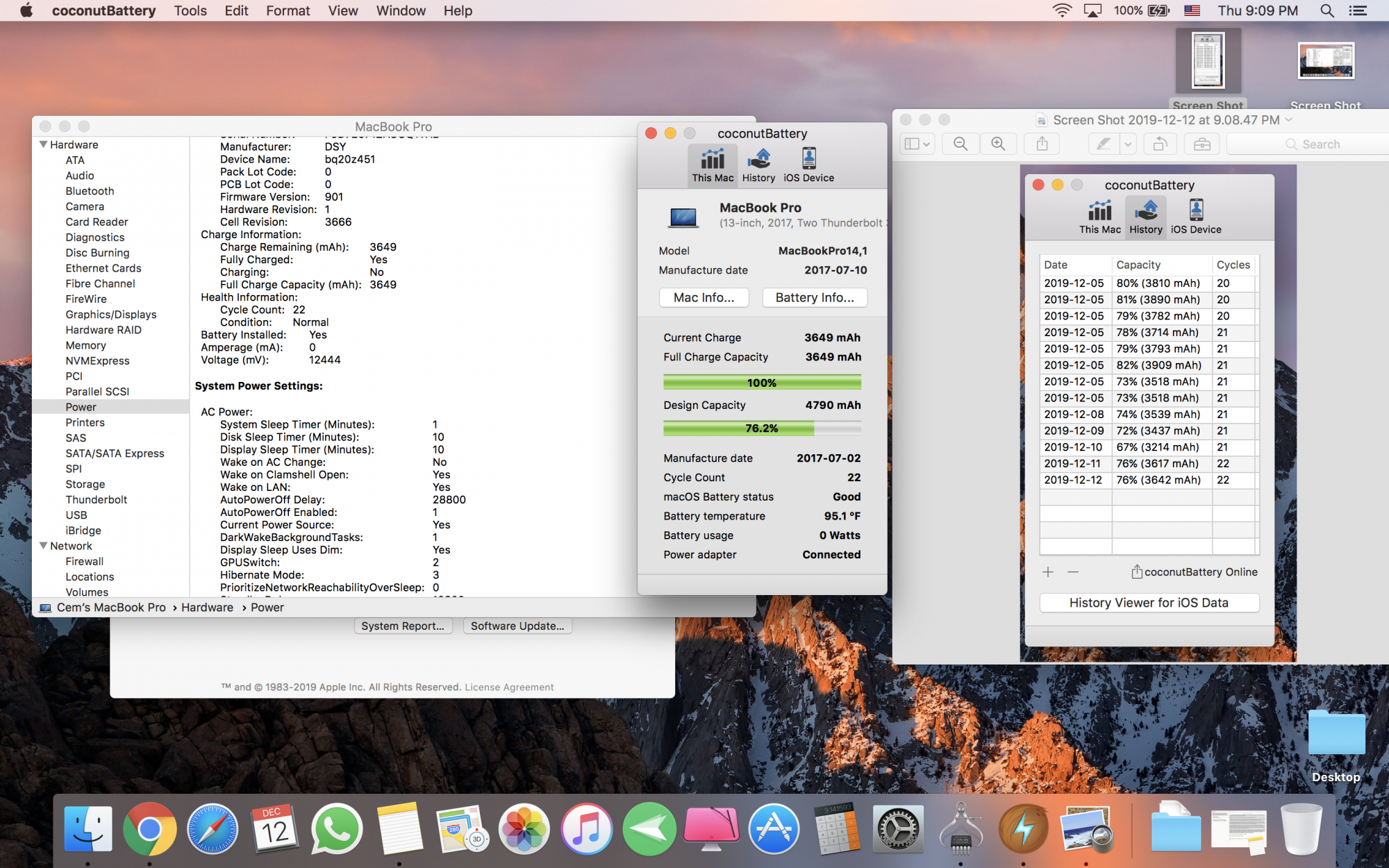
Task: Click the System Report... button
Action: click(403, 626)
